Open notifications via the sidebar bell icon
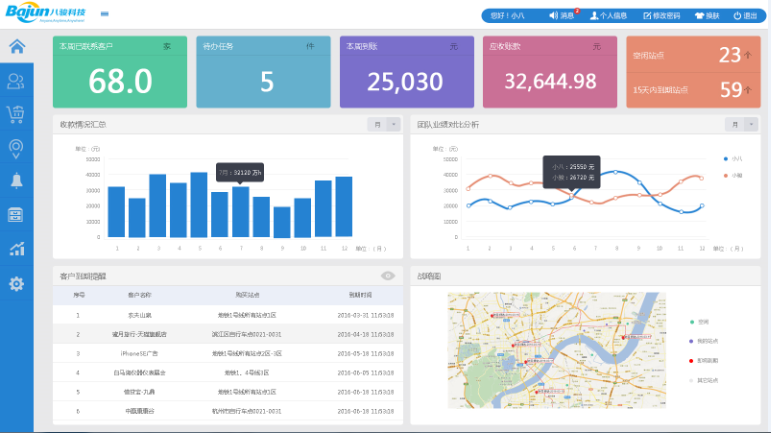The image size is (771, 433). pyautogui.click(x=16, y=181)
